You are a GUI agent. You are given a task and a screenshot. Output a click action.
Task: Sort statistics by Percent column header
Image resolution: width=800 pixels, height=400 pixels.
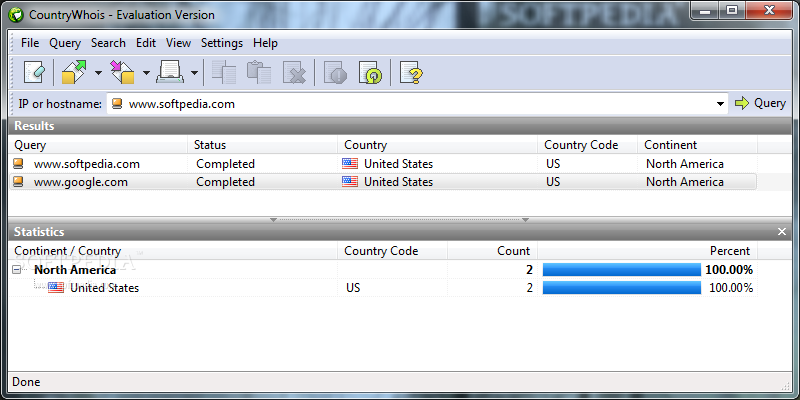[x=647, y=251]
